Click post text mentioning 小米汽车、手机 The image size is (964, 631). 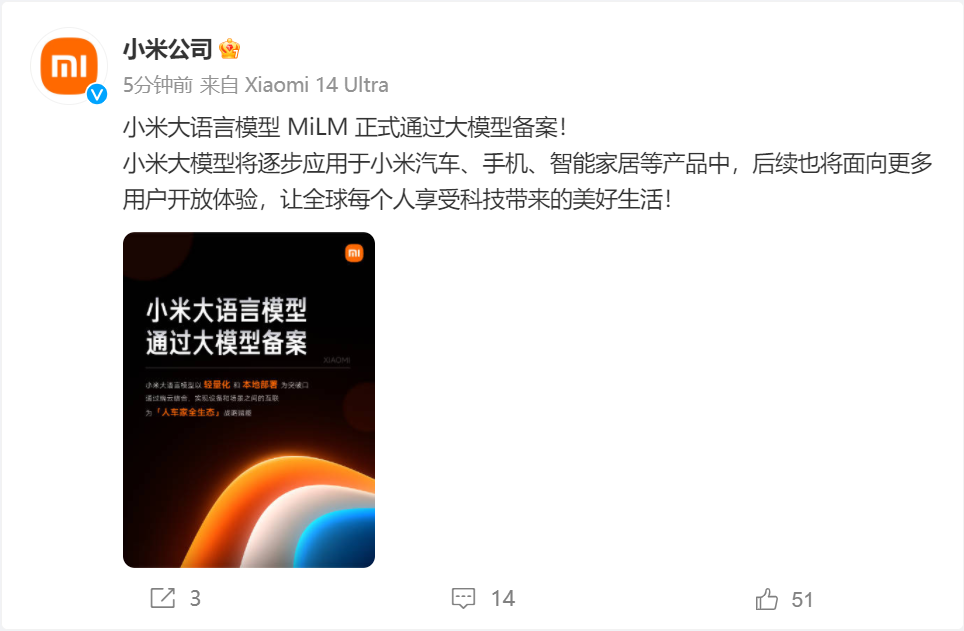[x=527, y=164]
